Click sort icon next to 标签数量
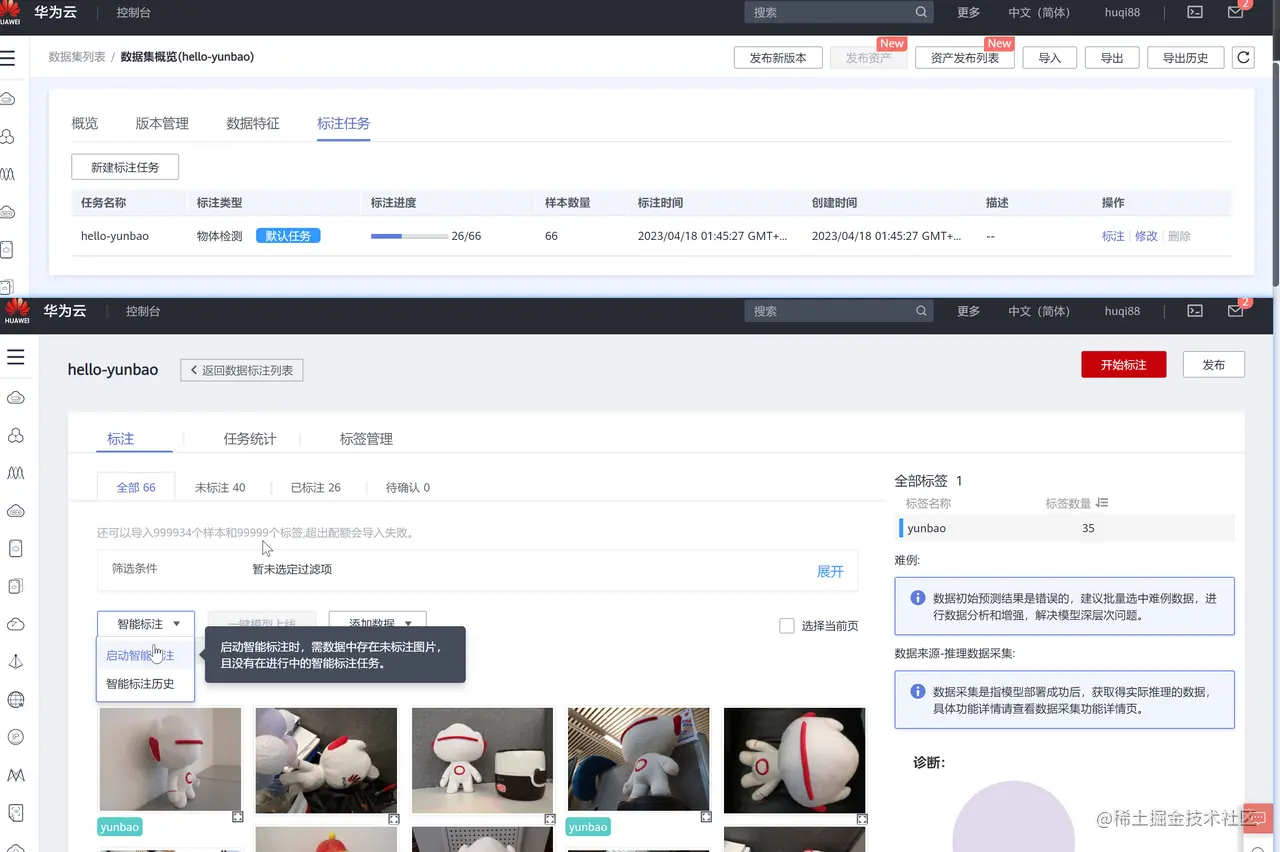 (x=1102, y=503)
